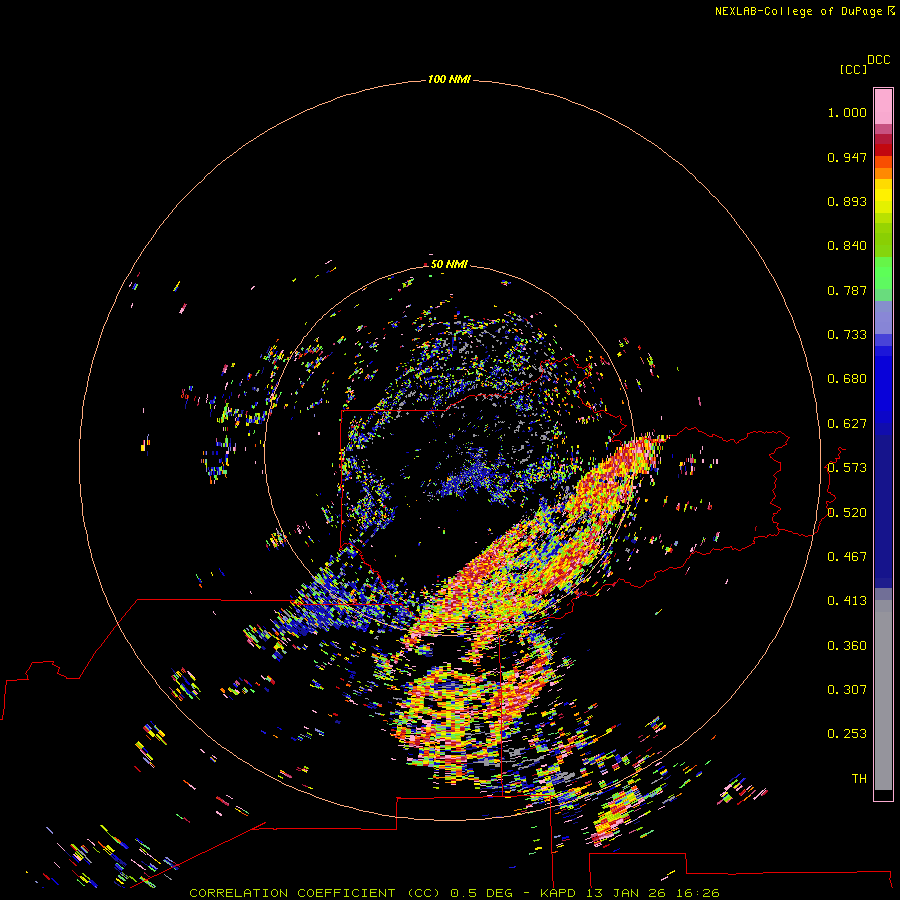
Task: Click the 1.000 color scale value
Action: coord(847,112)
